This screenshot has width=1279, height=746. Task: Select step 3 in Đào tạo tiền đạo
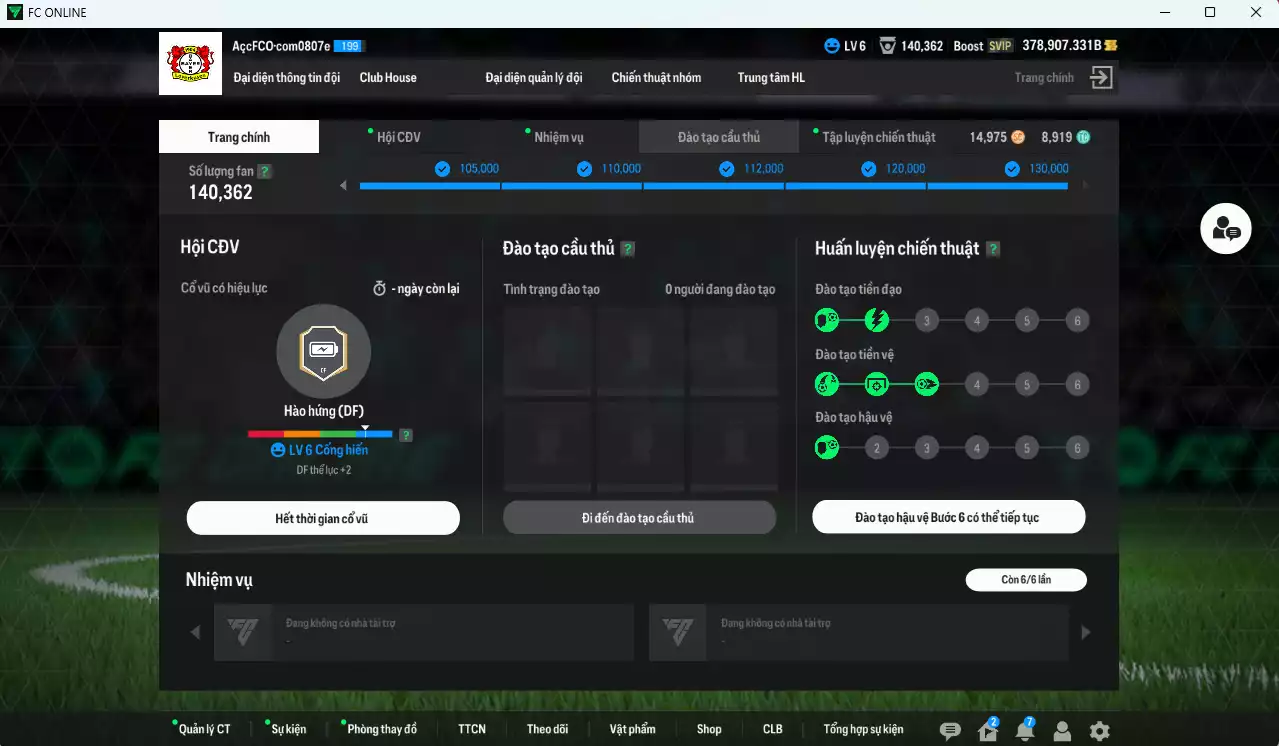coord(927,321)
